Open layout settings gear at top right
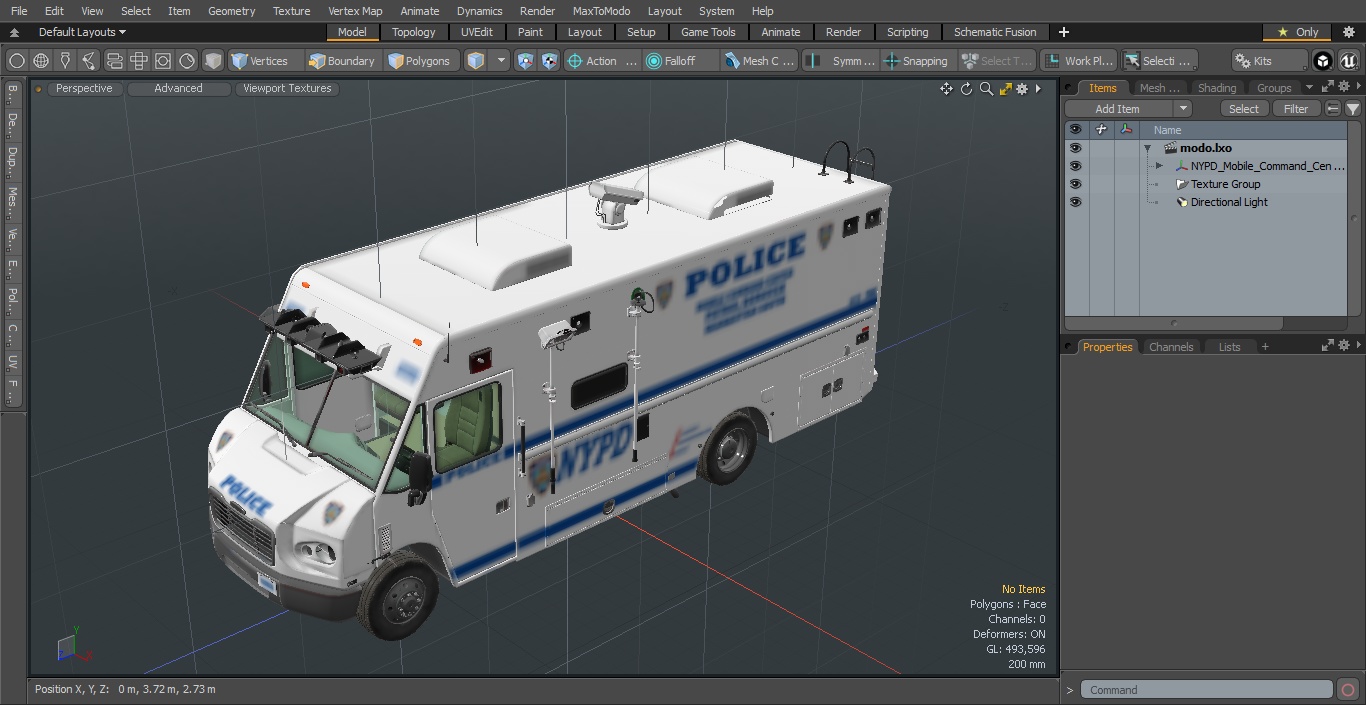Image resolution: width=1366 pixels, height=705 pixels. pos(1348,32)
